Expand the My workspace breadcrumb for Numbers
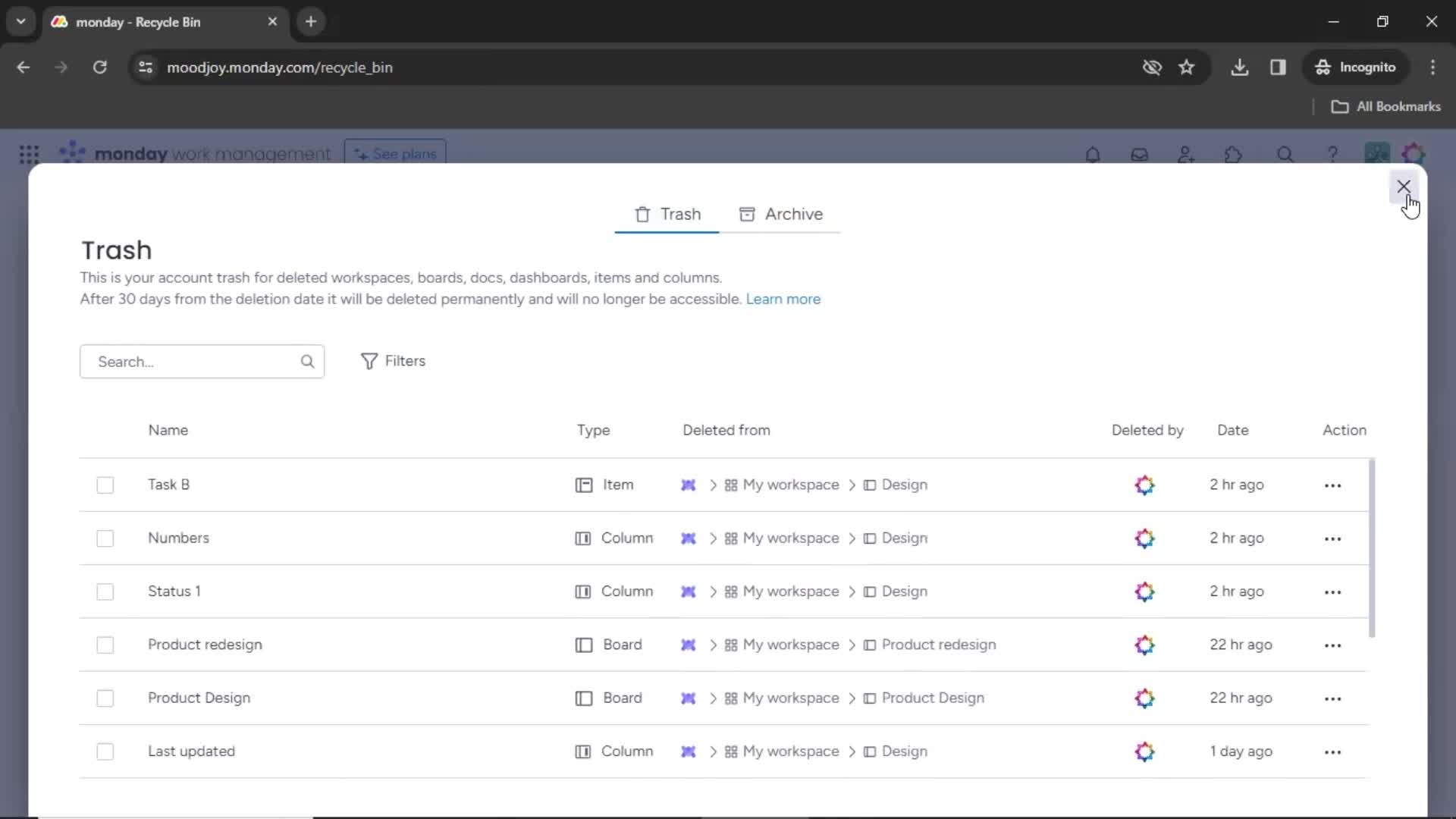 point(789,538)
